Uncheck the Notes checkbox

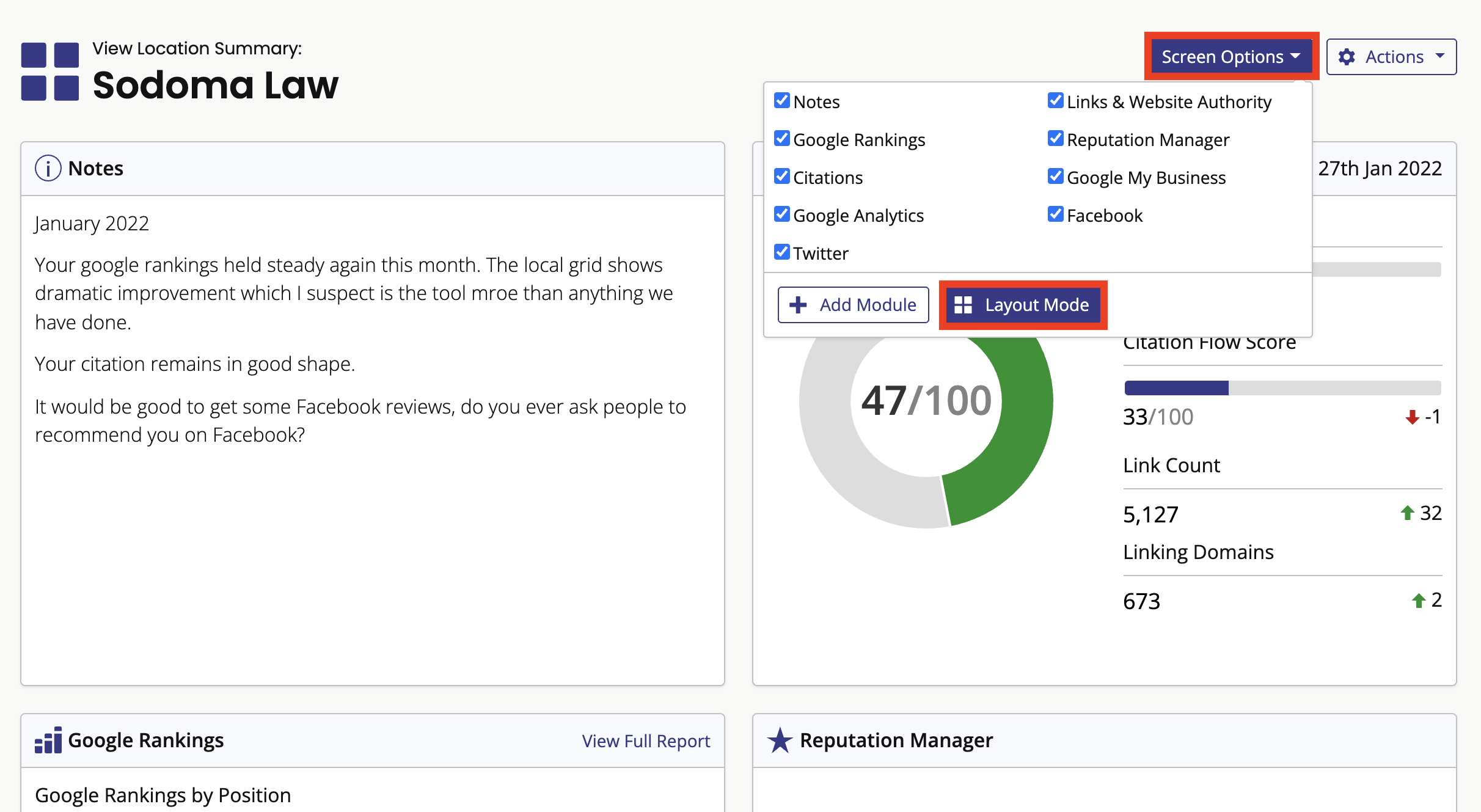pos(781,100)
